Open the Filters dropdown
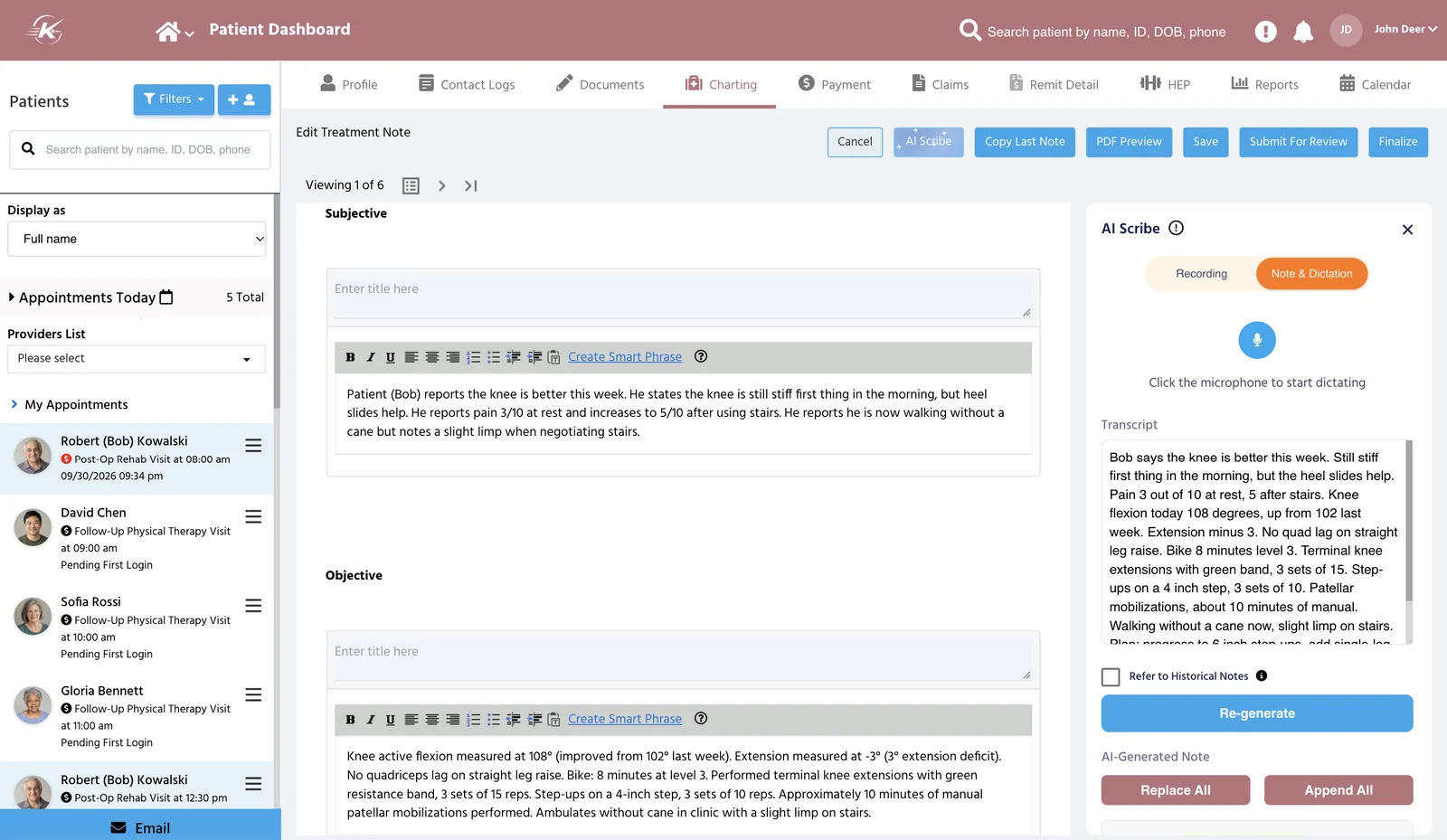 (174, 99)
